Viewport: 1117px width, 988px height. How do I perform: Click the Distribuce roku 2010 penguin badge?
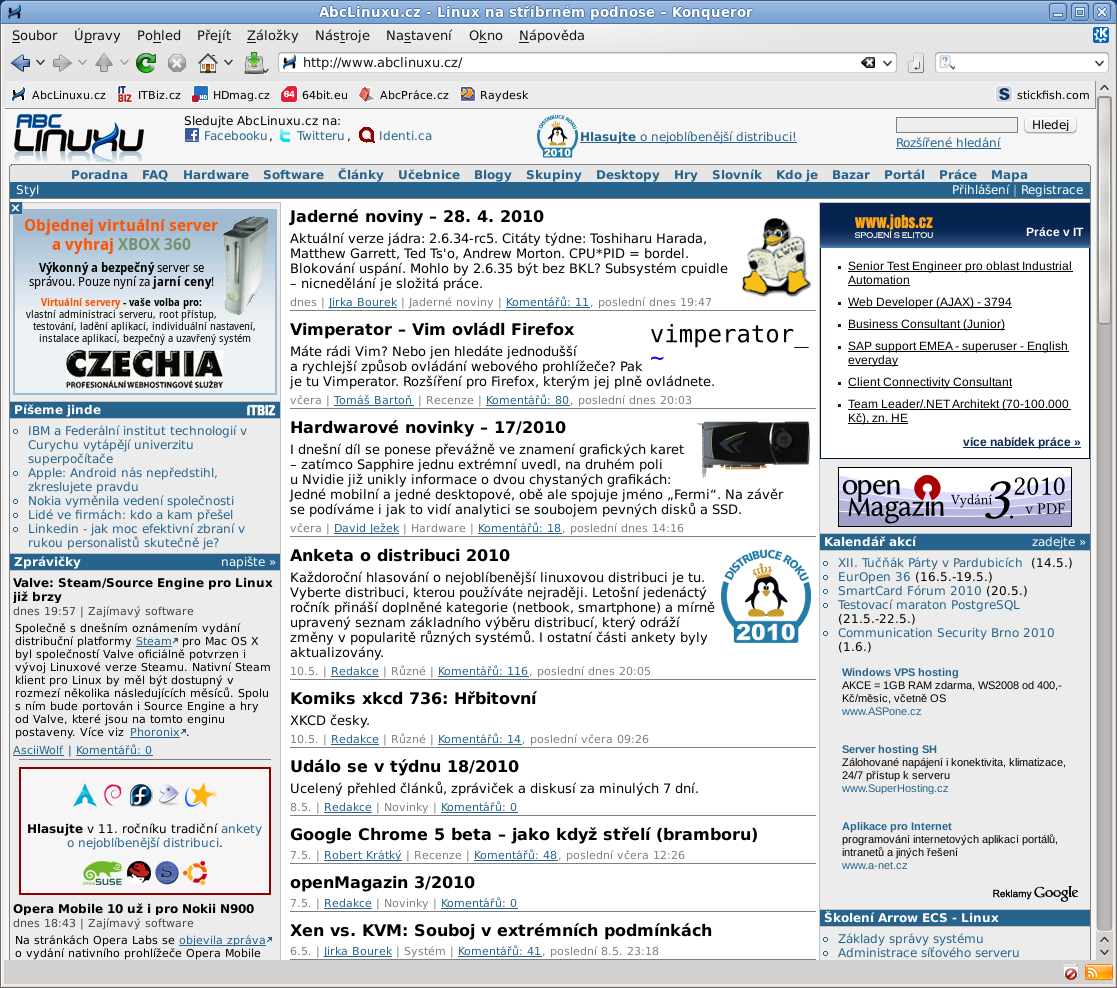(x=556, y=137)
